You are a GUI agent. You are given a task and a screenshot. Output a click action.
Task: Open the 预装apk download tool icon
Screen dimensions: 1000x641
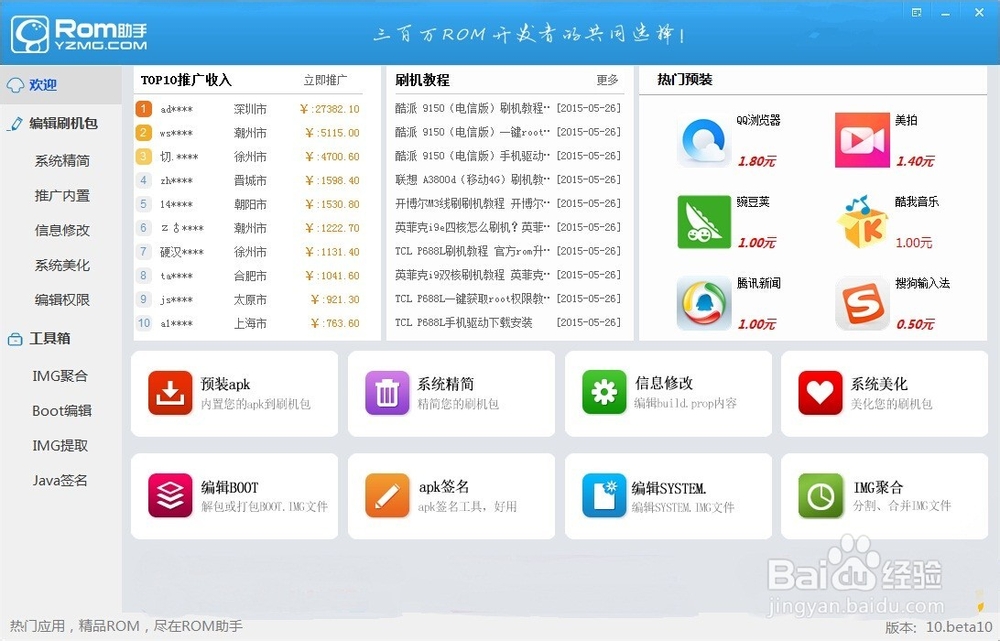click(x=170, y=392)
